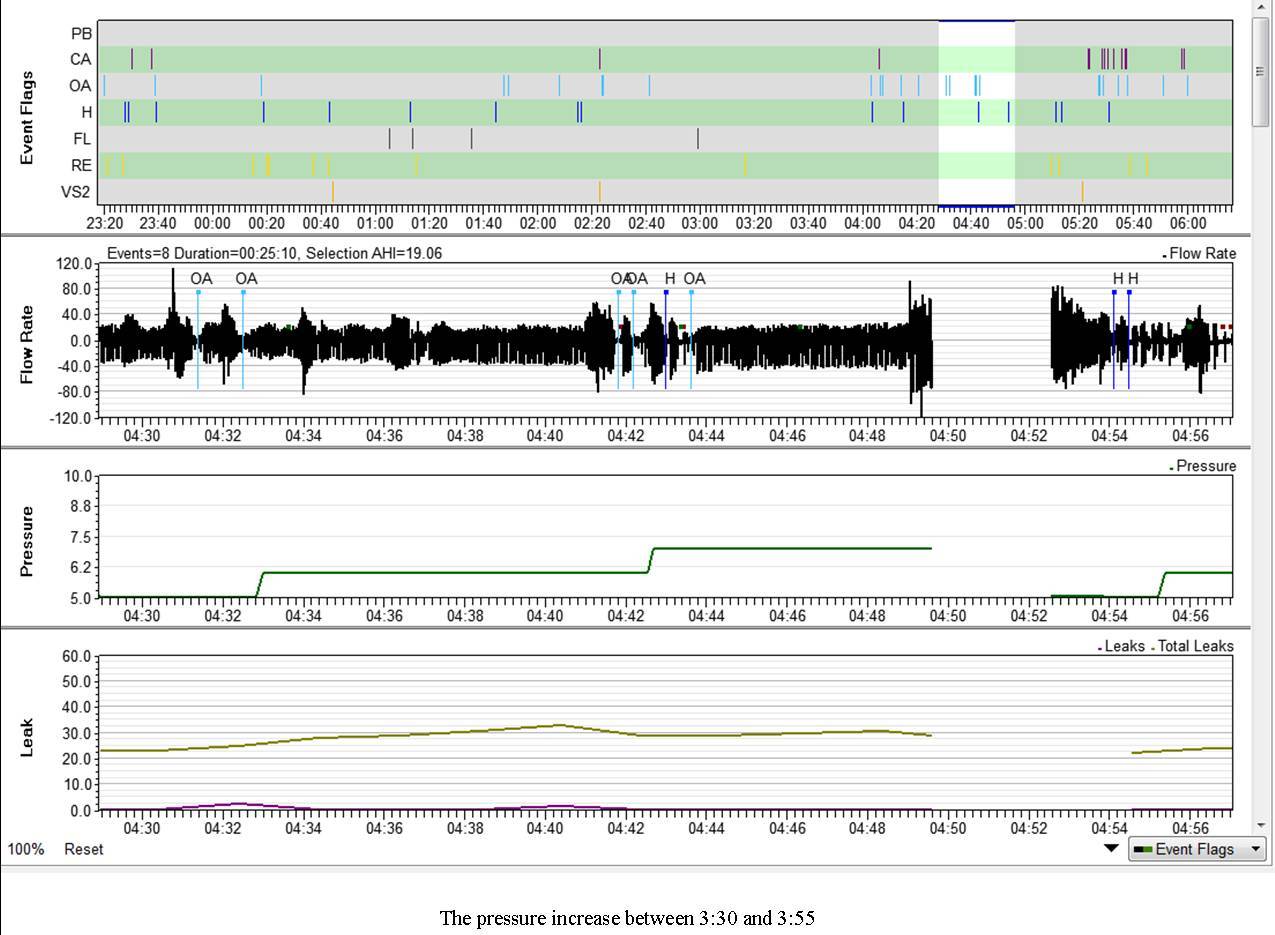Click the vertical Pressure graph title
Image resolution: width=1275 pixels, height=935 pixels.
tap(27, 541)
